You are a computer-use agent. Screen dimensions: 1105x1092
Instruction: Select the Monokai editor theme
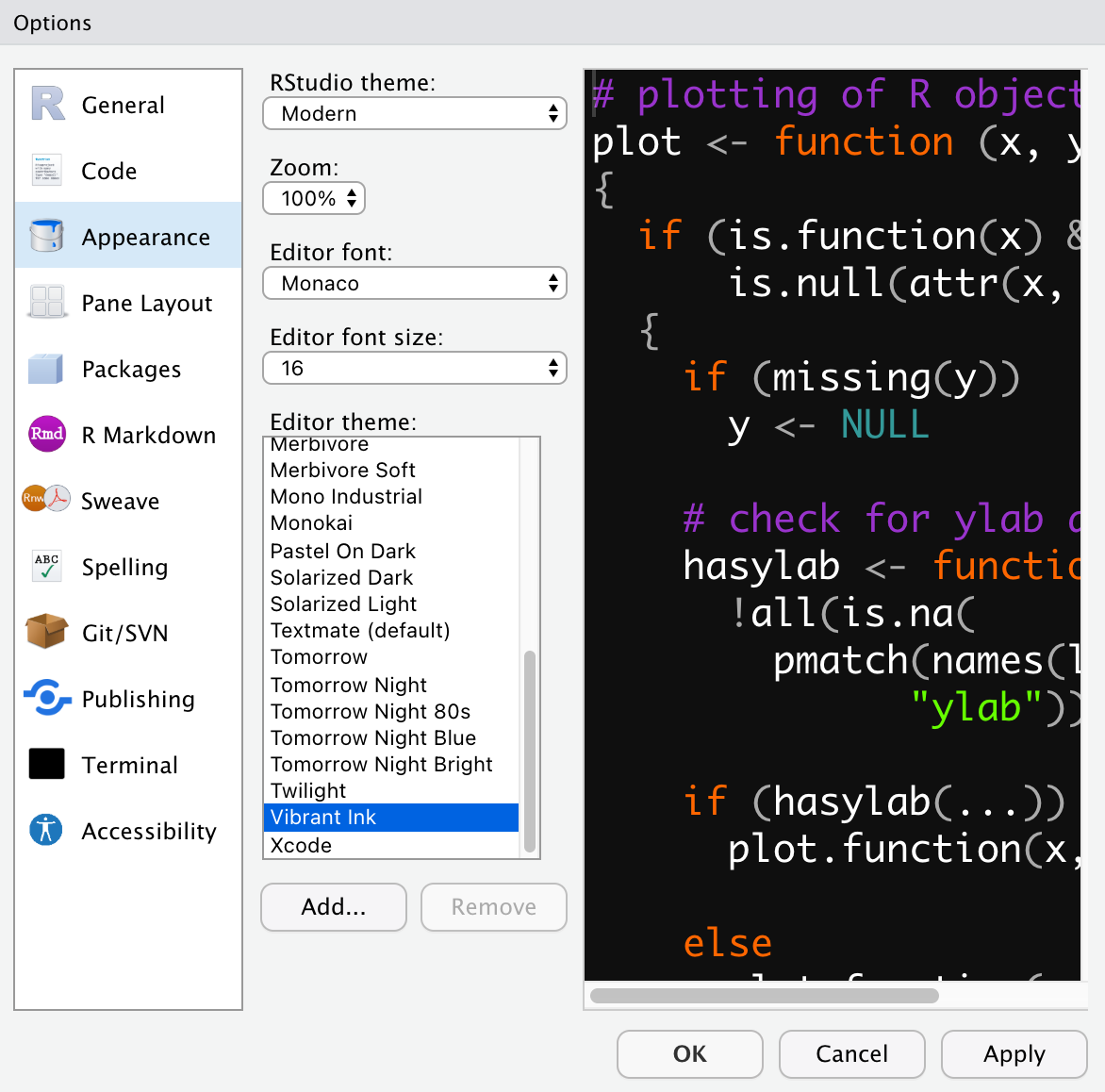[x=391, y=523]
